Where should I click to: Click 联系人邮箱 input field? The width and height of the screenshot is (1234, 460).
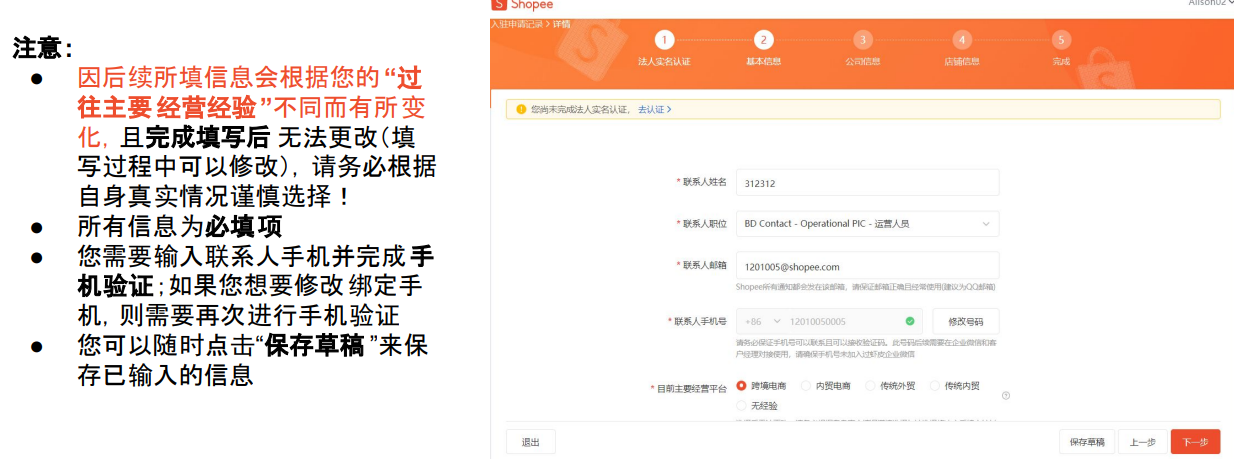pyautogui.click(x=867, y=266)
